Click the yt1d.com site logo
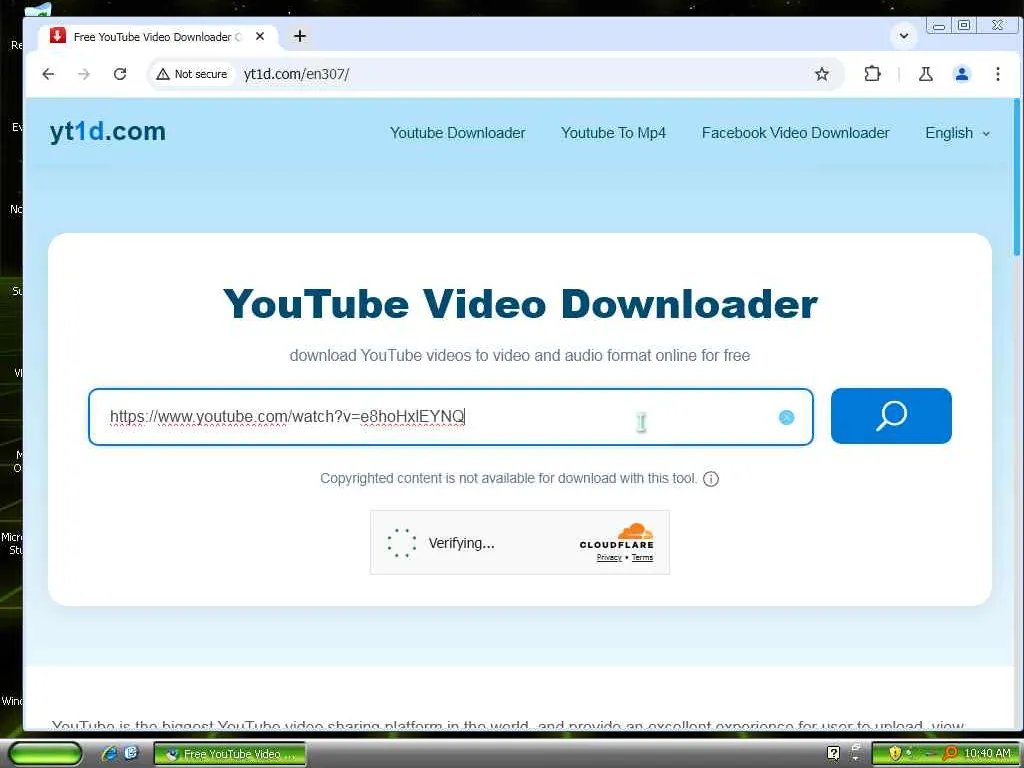 point(108,131)
